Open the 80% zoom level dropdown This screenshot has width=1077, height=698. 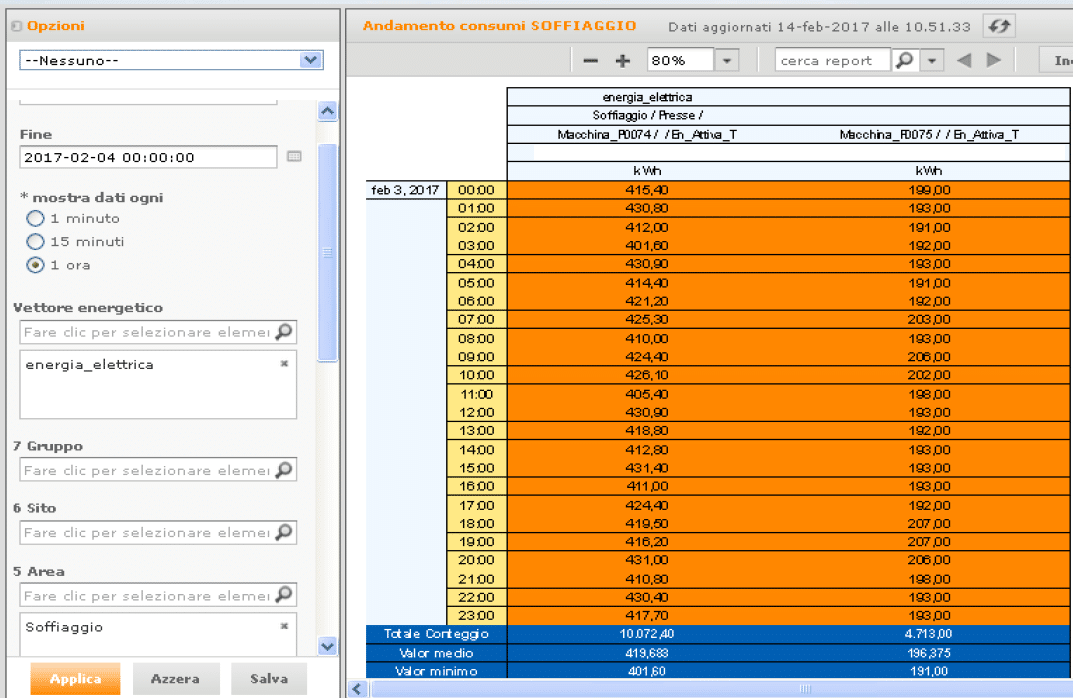(726, 61)
